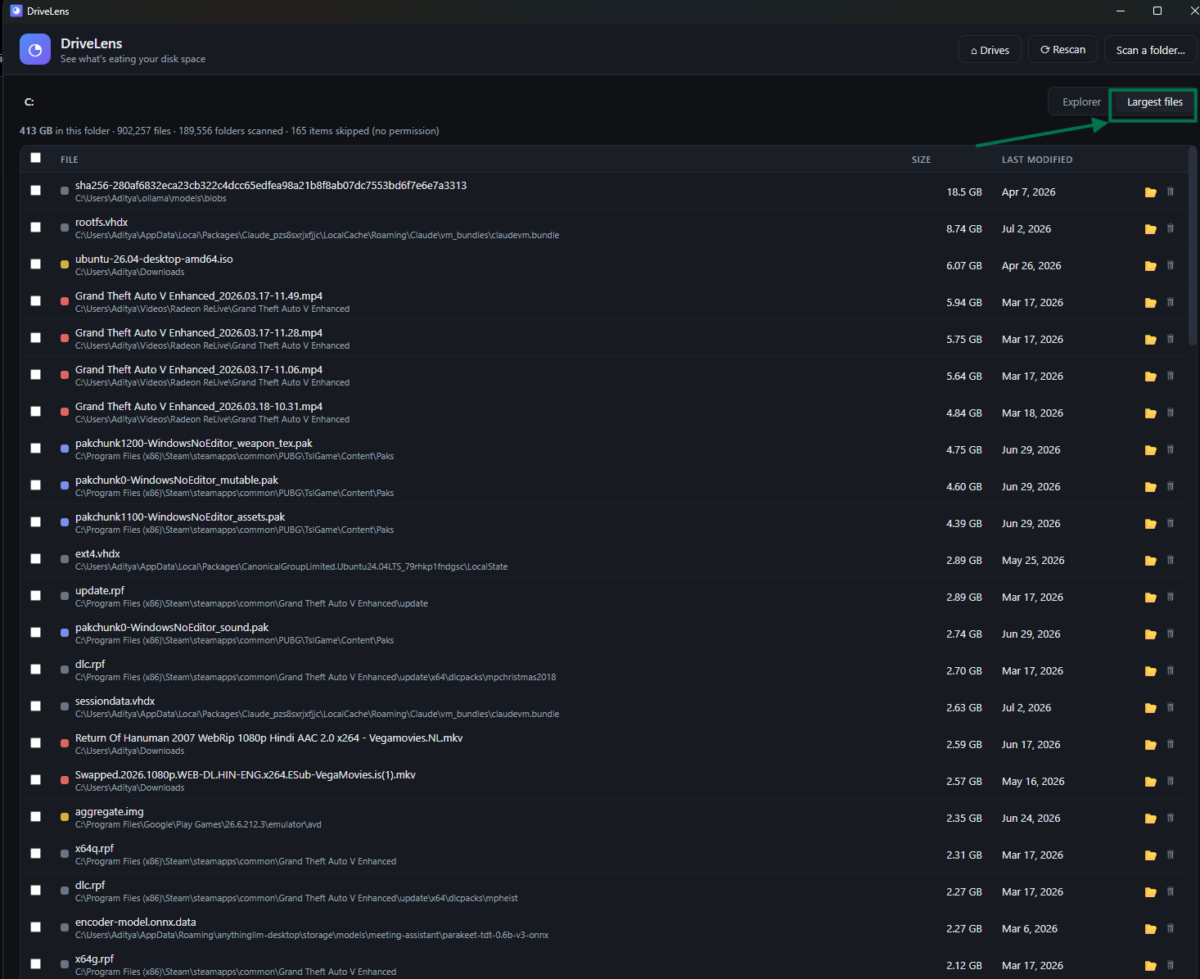Open folder for Return Of Hanuman 2007 mkv
Image resolution: width=1200 pixels, height=979 pixels.
[1151, 745]
